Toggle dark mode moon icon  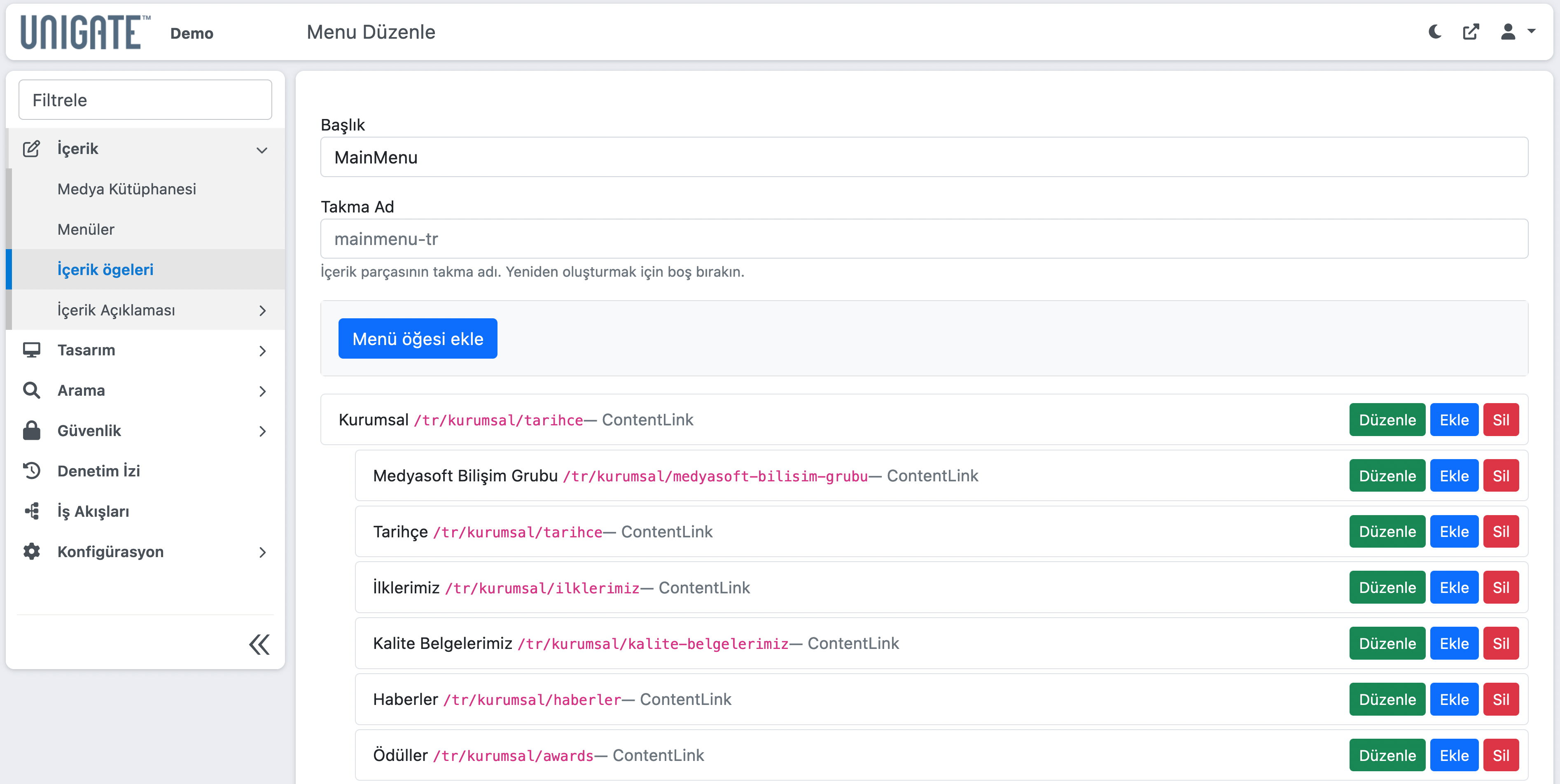coord(1435,32)
